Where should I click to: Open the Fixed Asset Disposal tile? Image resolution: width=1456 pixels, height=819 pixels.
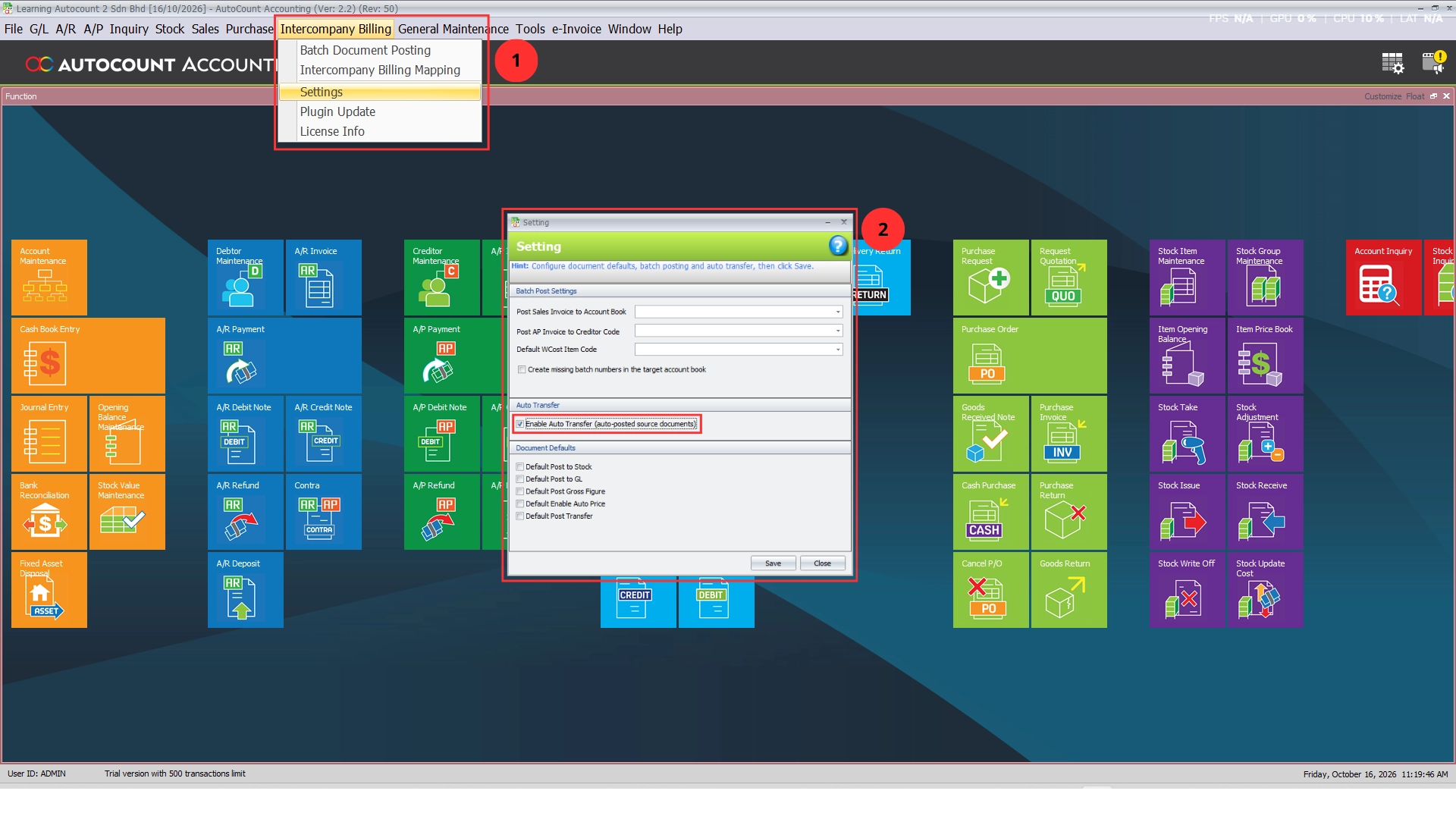click(49, 590)
